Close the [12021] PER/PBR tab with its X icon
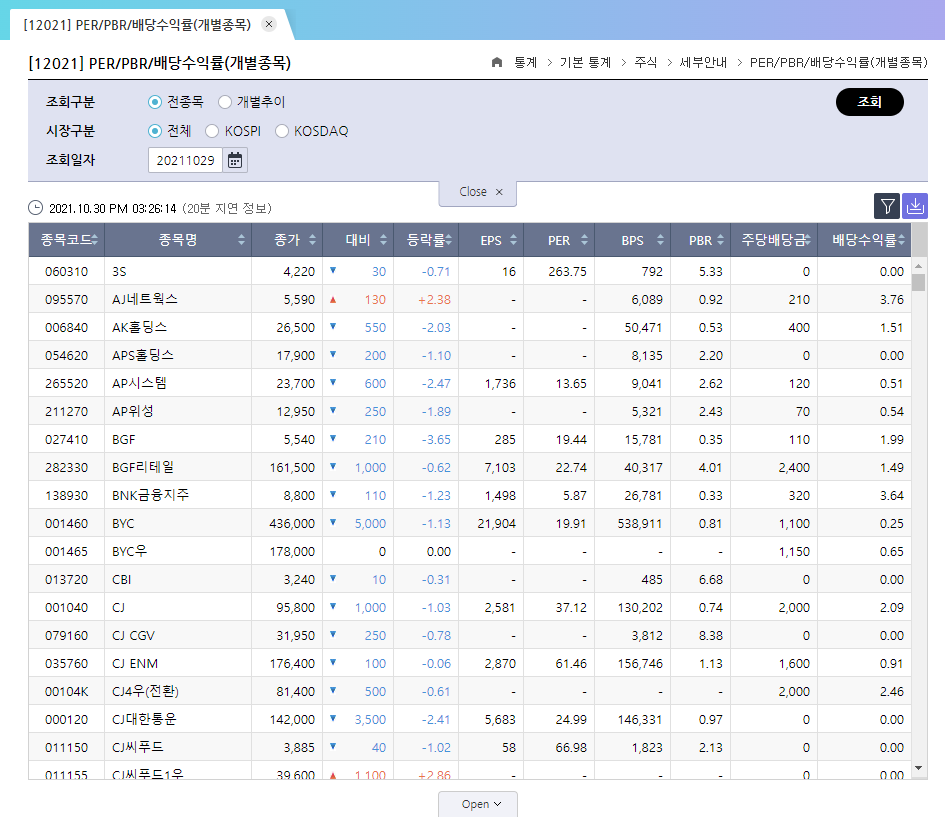The height and width of the screenshot is (817, 945). 269,24
